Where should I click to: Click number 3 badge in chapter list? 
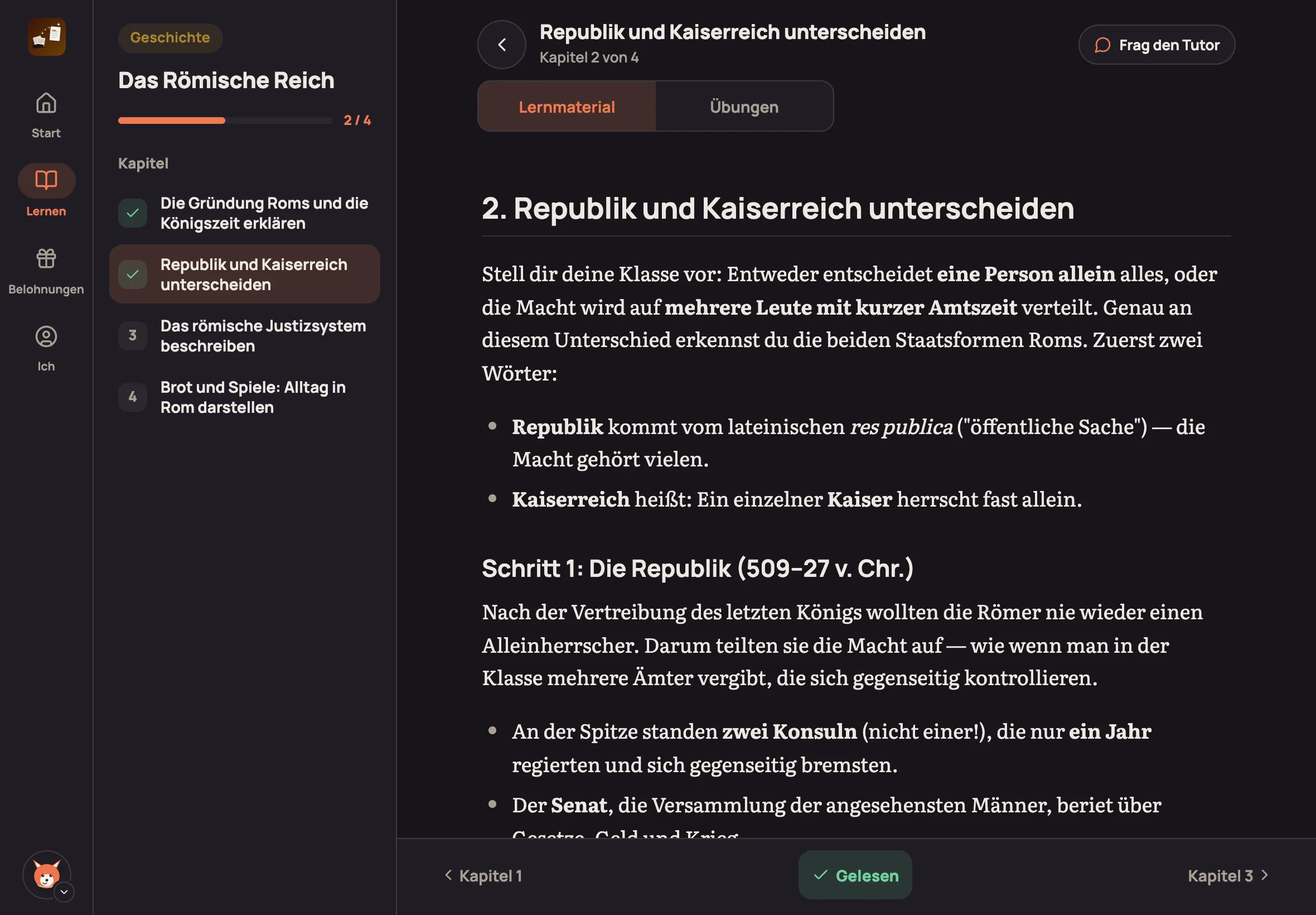[x=133, y=336]
